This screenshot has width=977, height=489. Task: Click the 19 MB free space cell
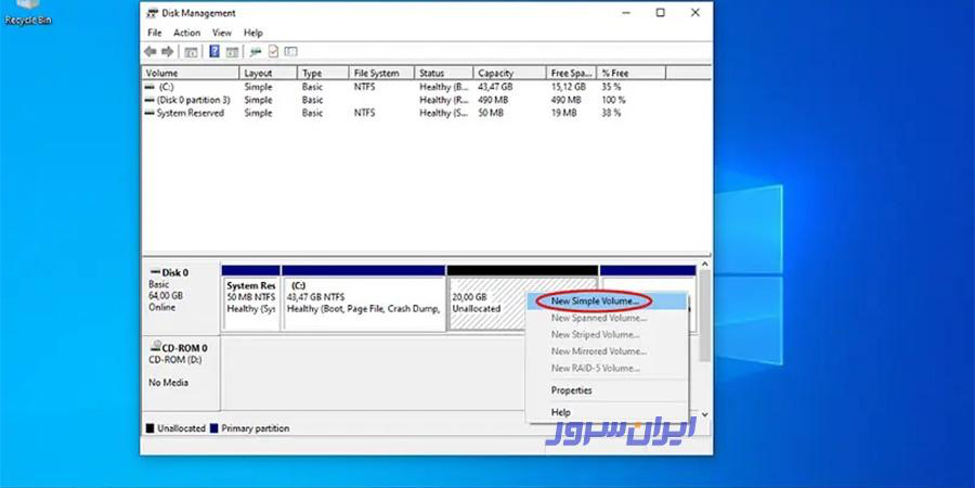564,113
